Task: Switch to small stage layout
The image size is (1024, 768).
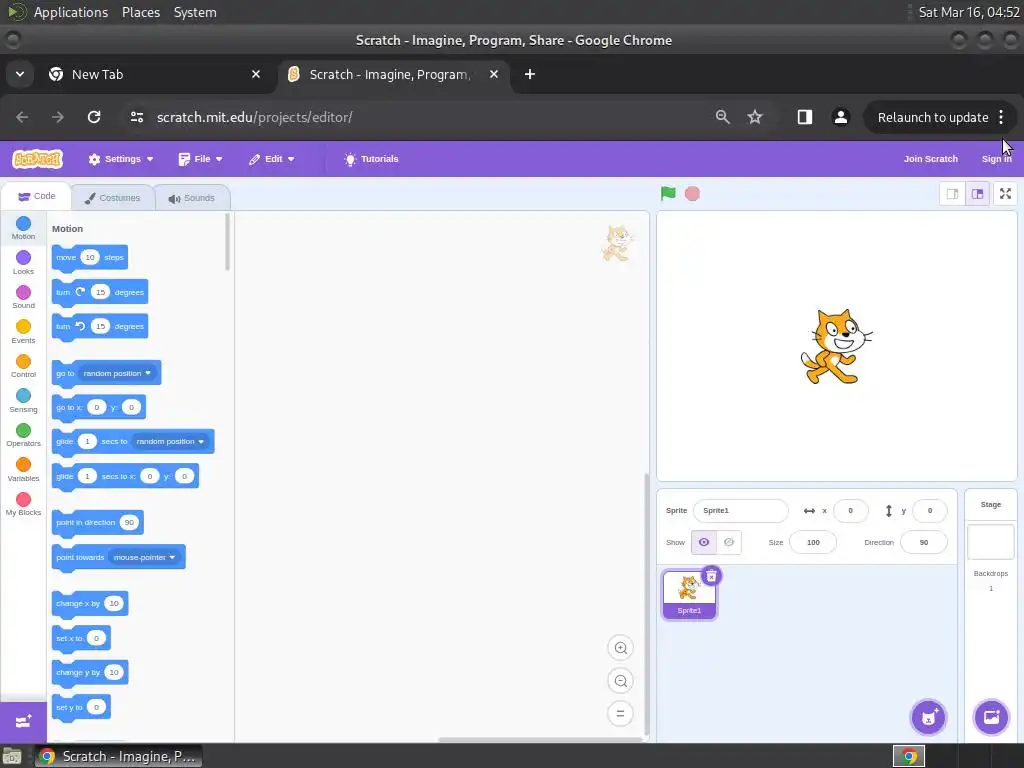Action: [x=953, y=194]
